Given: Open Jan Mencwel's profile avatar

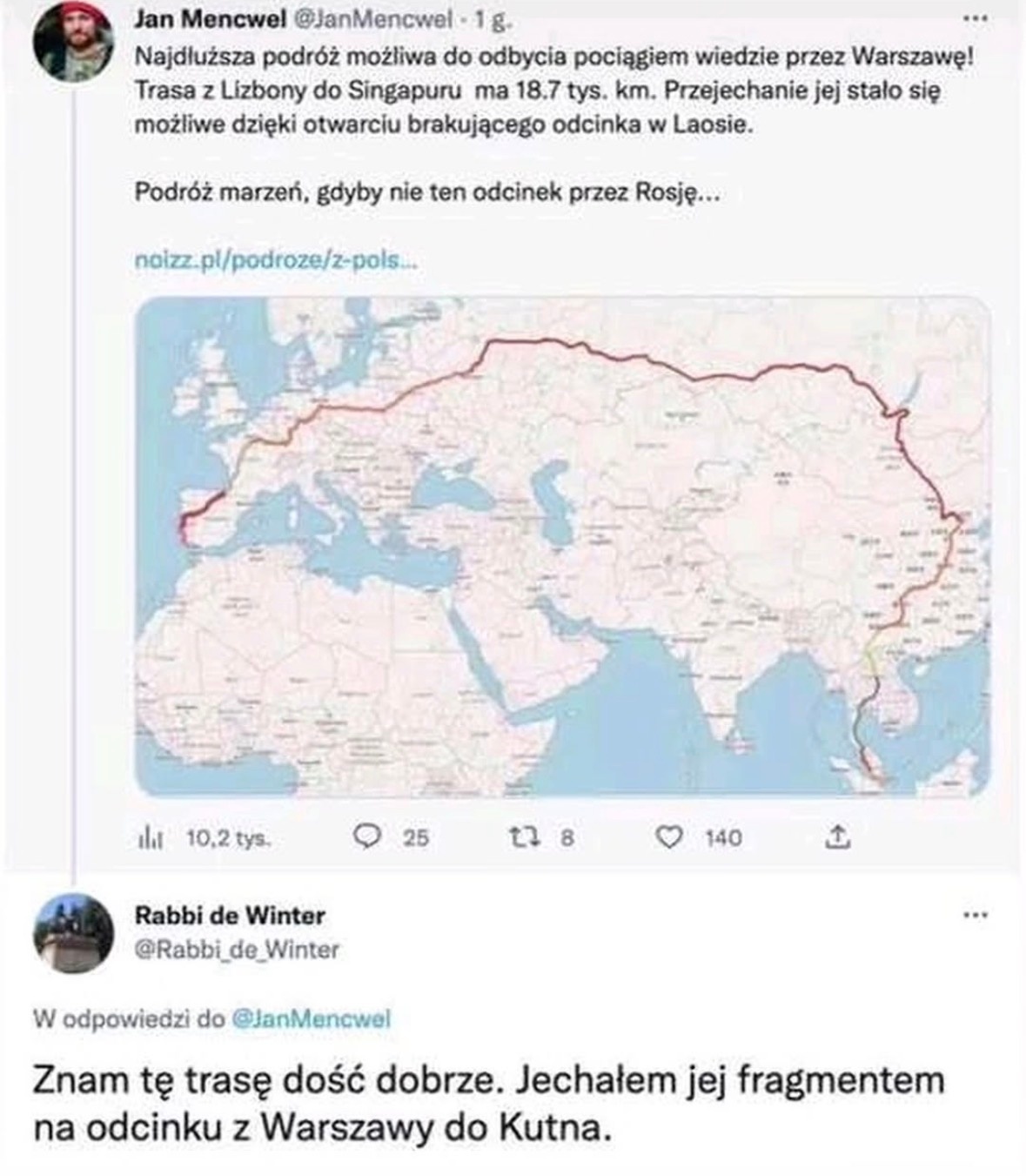Looking at the screenshot, I should point(72,44).
